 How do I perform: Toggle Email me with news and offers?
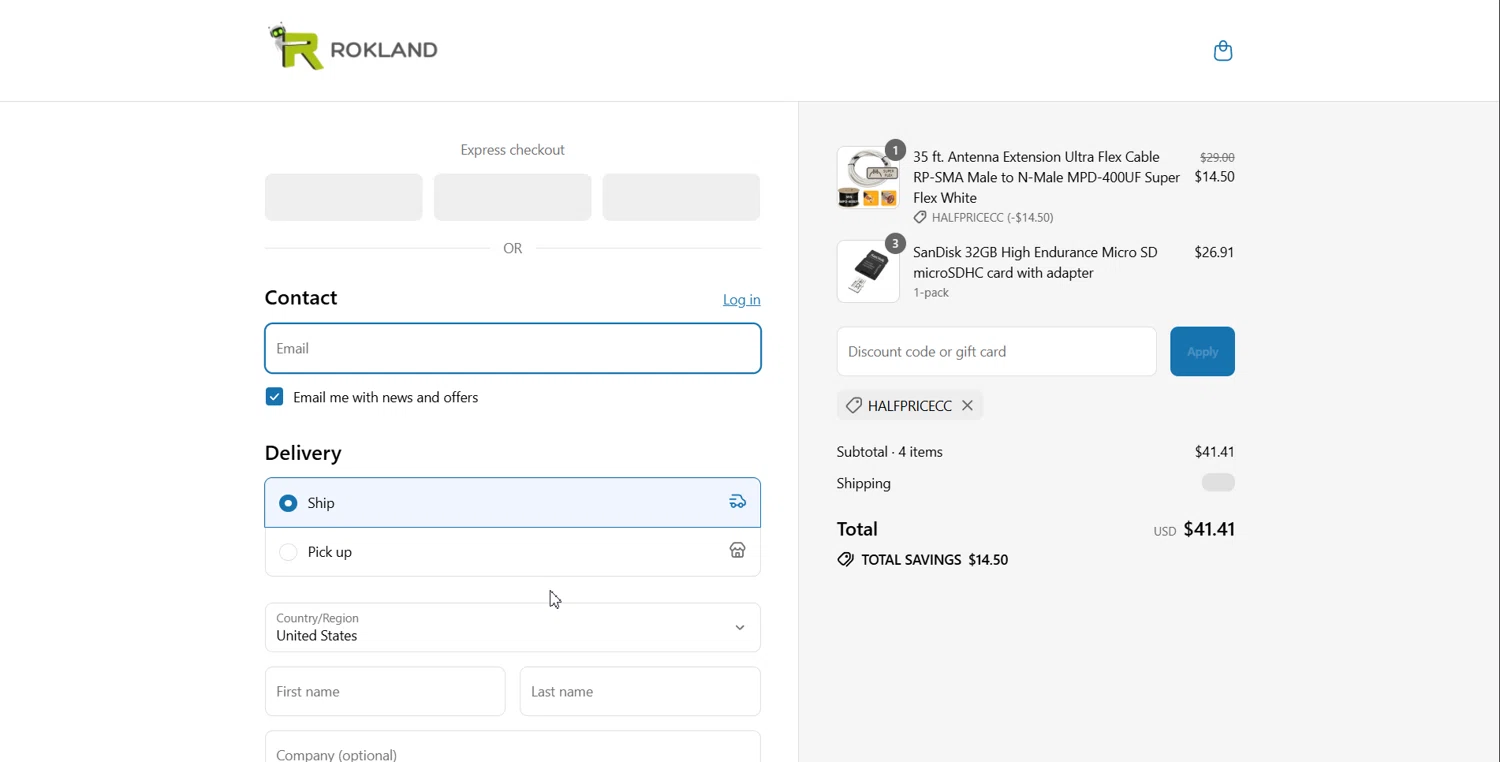click(x=274, y=397)
